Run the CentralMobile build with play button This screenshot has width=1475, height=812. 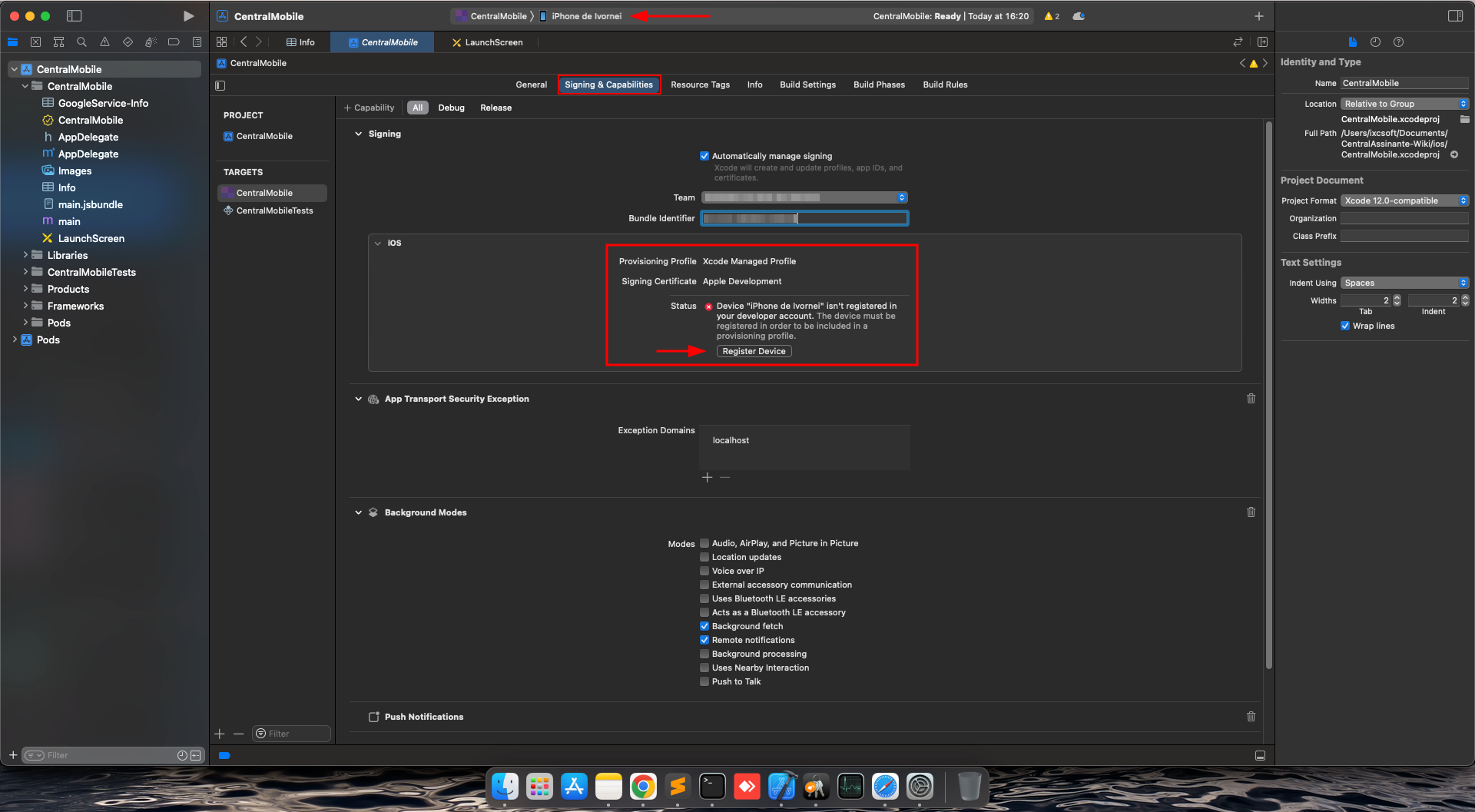pyautogui.click(x=188, y=15)
